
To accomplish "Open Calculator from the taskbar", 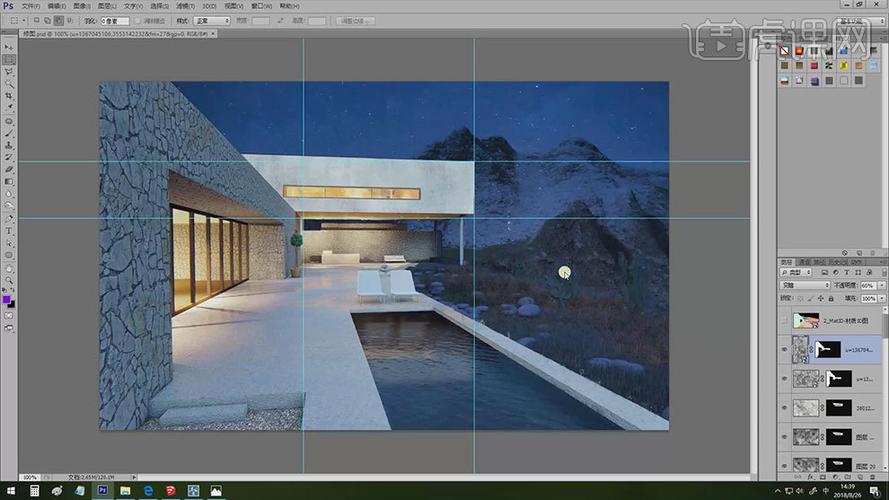I will click(35, 491).
